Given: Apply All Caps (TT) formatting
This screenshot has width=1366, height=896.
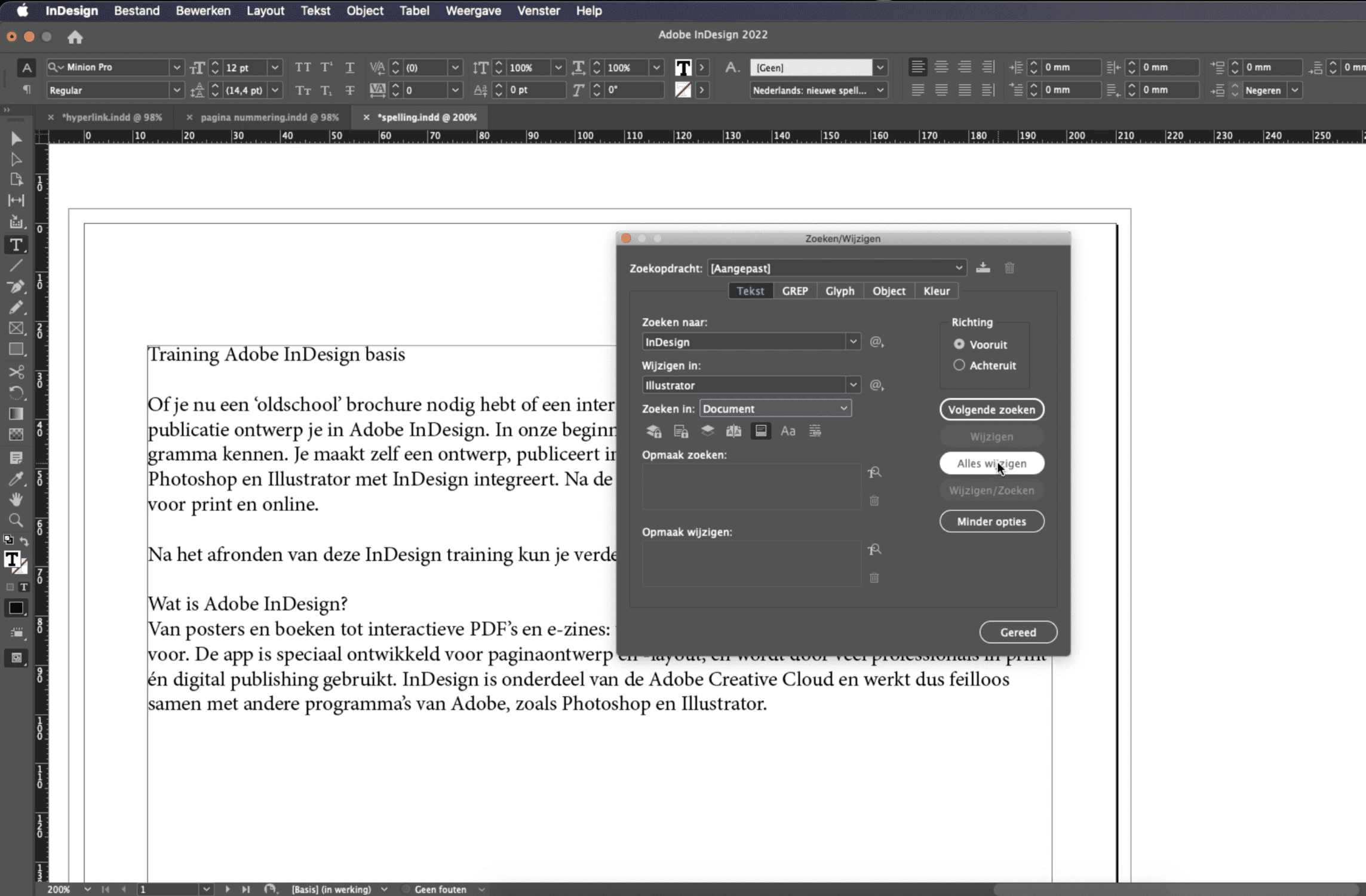Looking at the screenshot, I should 303,67.
